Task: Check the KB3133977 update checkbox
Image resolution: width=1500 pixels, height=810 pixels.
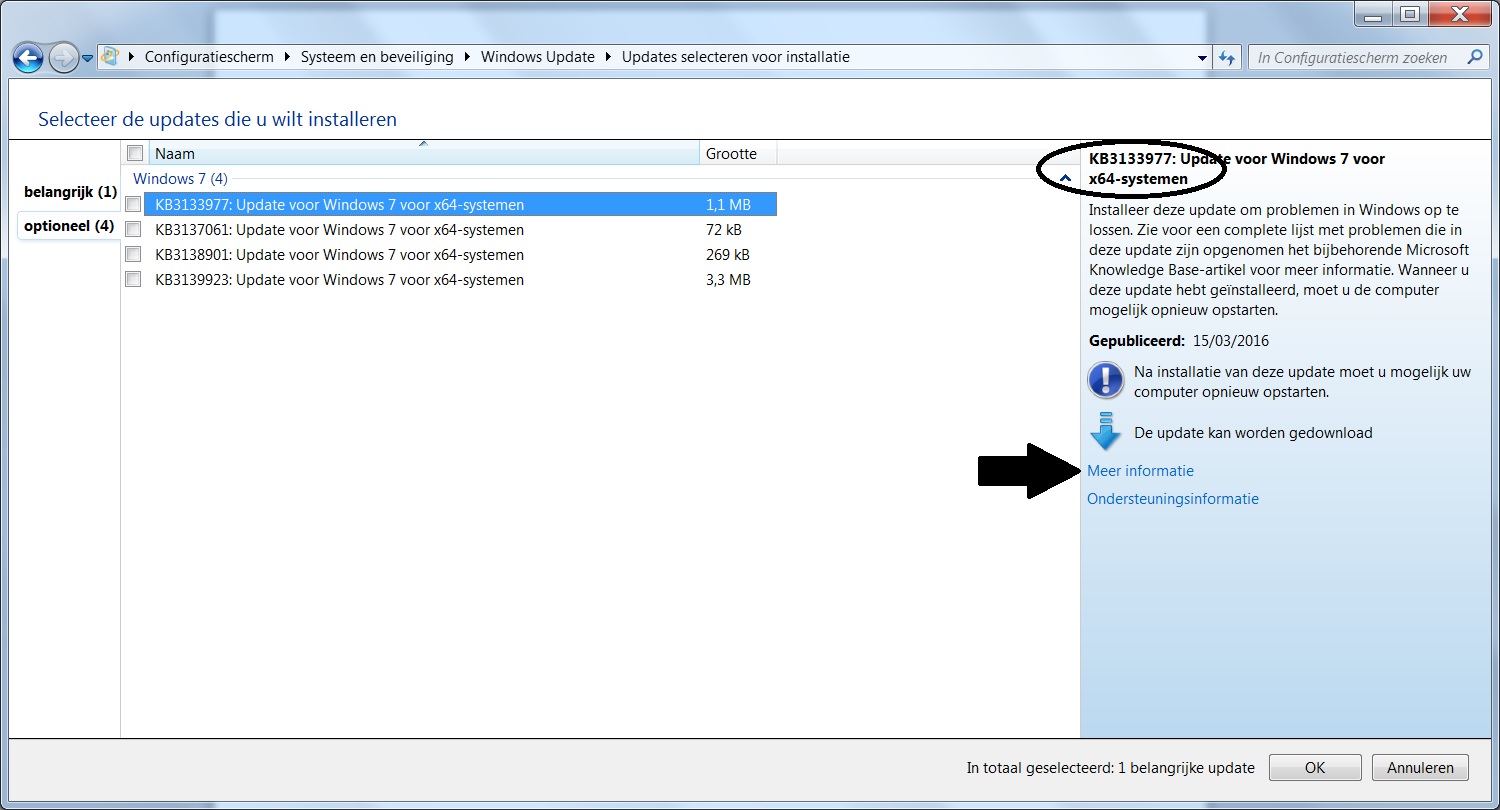Action: pyautogui.click(x=133, y=204)
